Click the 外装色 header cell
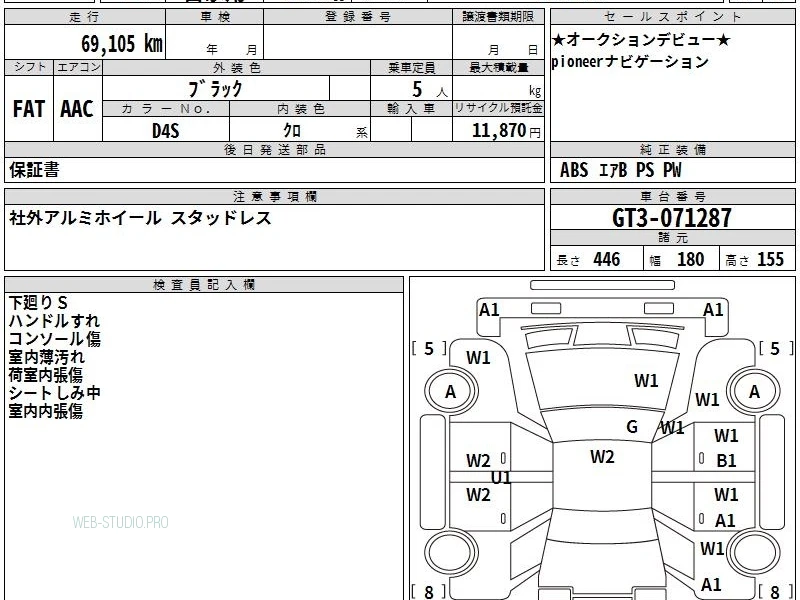Screen dimensions: 800x600 [x=237, y=67]
